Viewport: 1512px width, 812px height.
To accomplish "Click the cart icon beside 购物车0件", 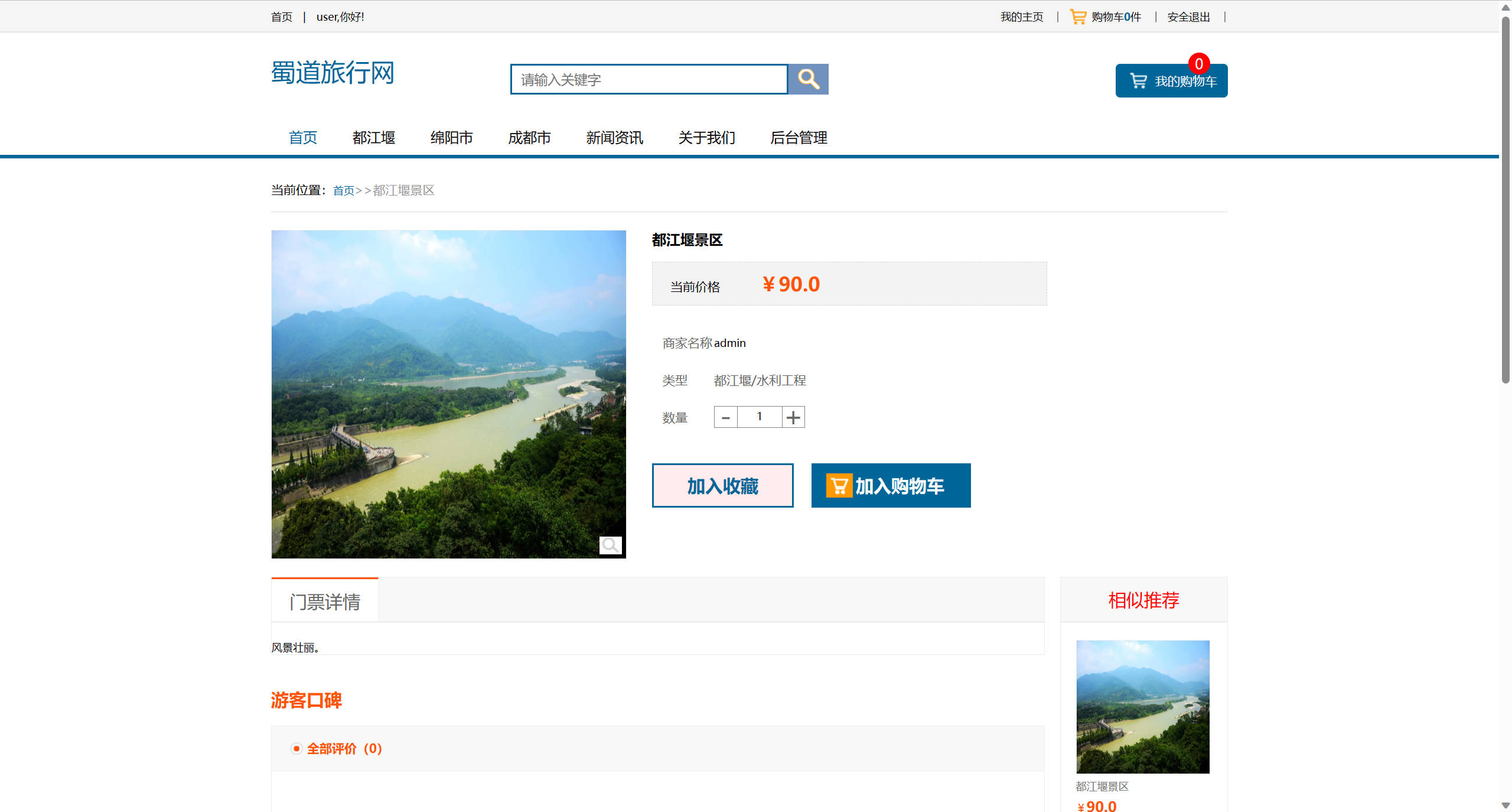I will click(1077, 16).
